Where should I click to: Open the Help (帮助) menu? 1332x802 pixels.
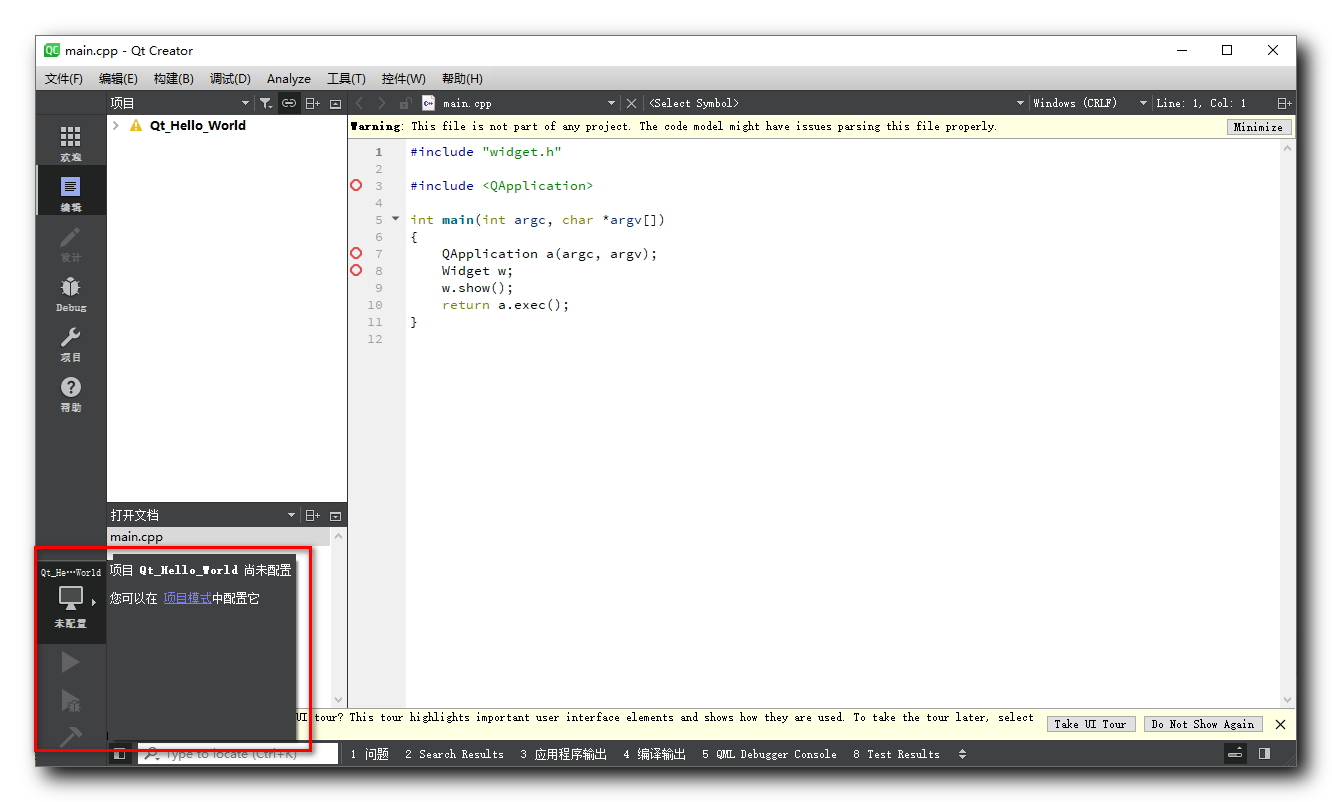point(462,79)
